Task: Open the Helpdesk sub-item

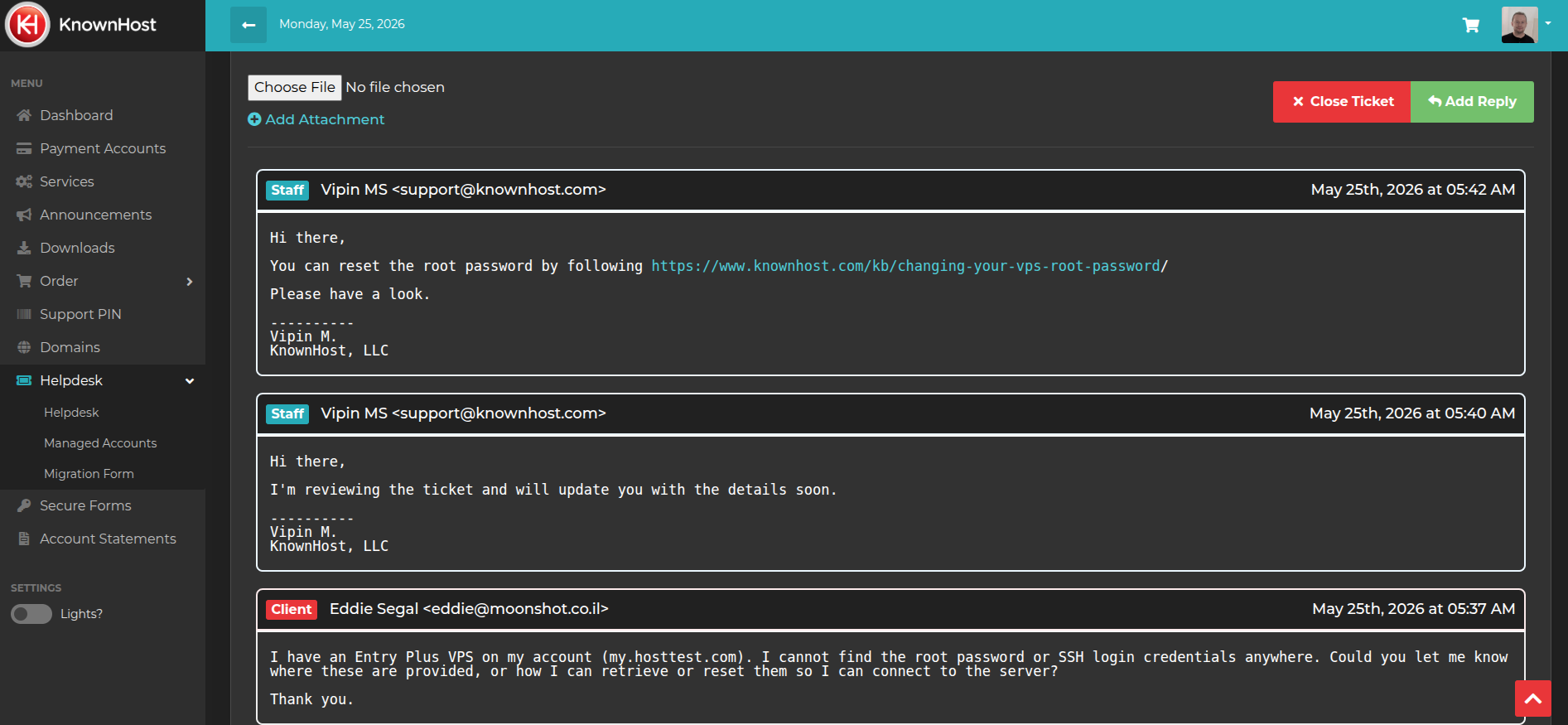Action: 71,413
